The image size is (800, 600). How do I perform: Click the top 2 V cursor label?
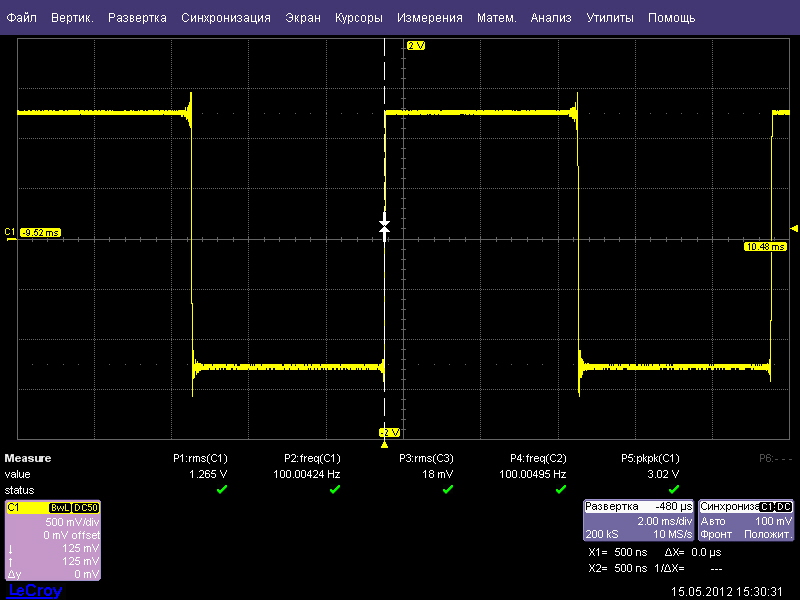coord(416,46)
